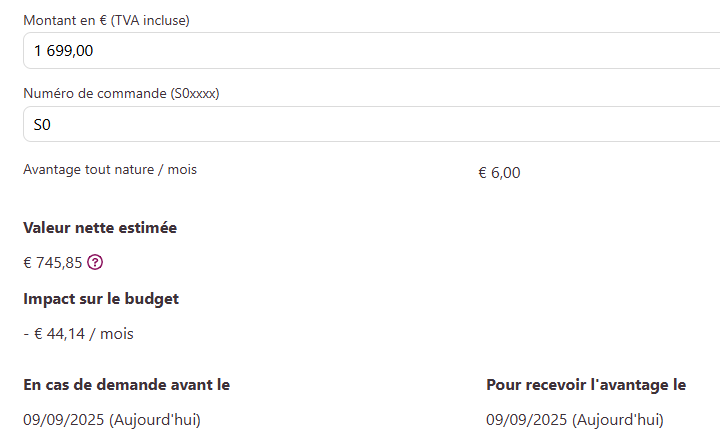Click the help icon beside € 745,85

[95, 263]
